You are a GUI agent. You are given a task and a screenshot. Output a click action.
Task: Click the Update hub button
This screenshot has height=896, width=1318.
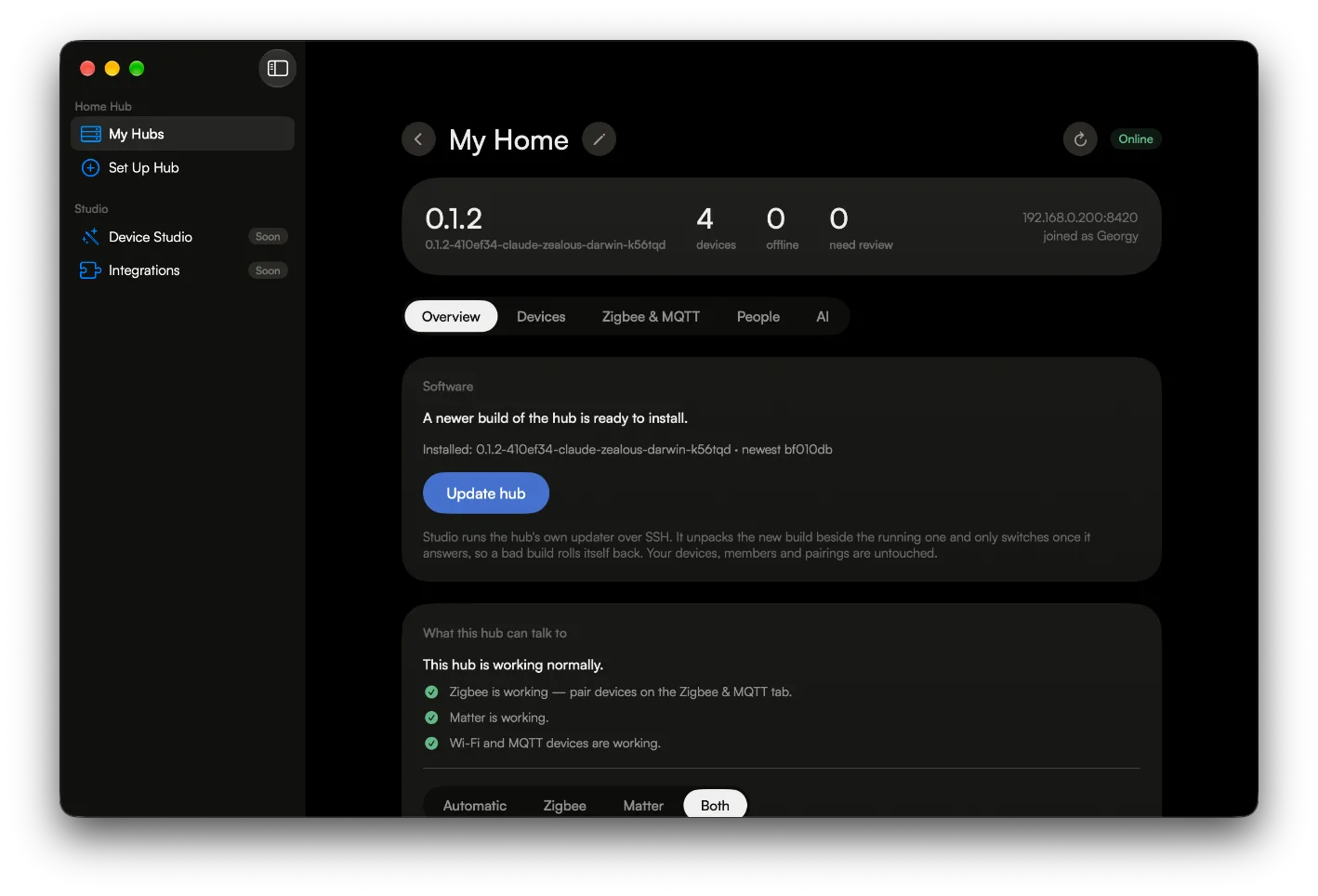(486, 494)
